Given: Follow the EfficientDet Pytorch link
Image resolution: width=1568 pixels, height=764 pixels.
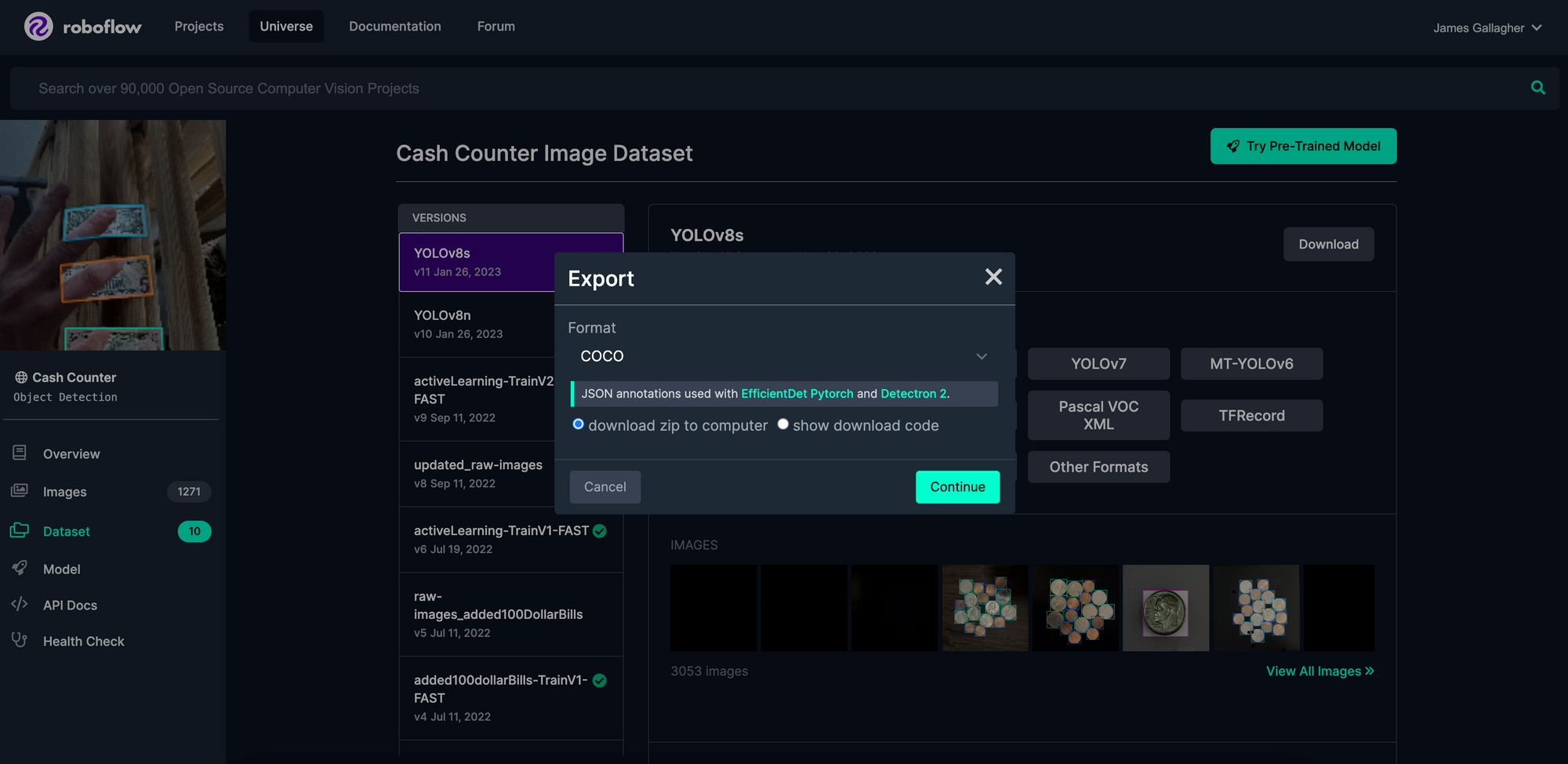Looking at the screenshot, I should (x=797, y=394).
